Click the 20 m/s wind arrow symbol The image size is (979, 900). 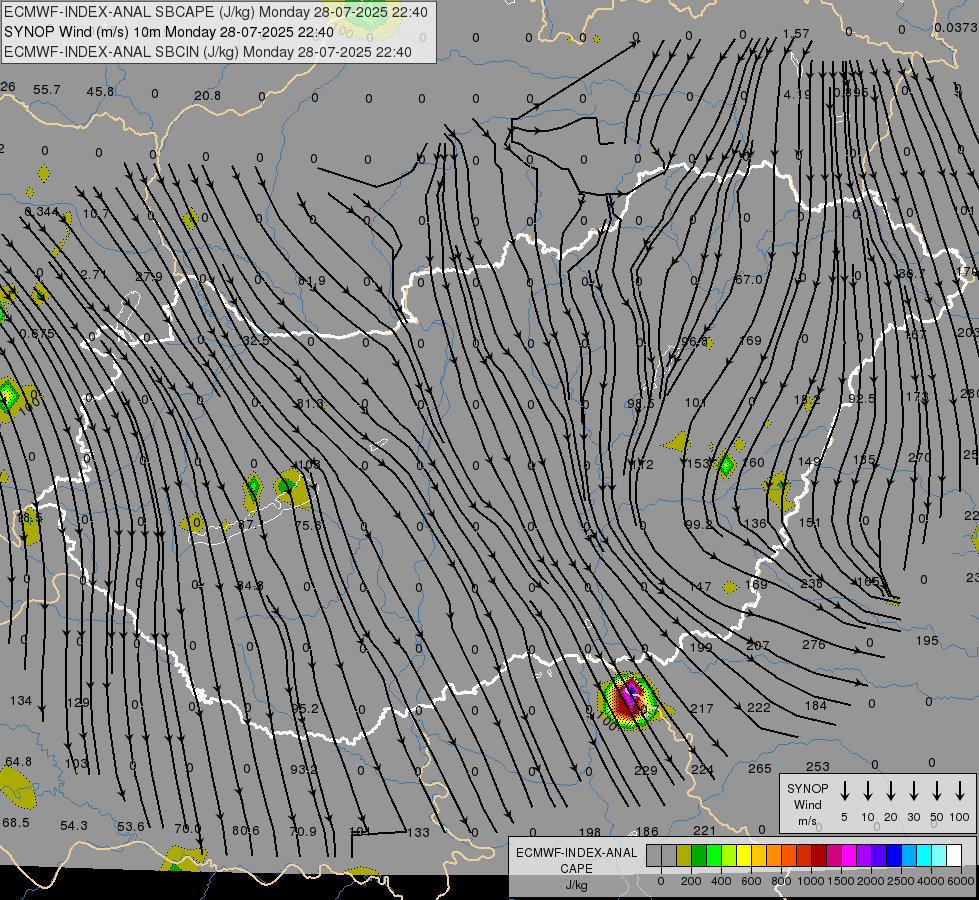891,791
